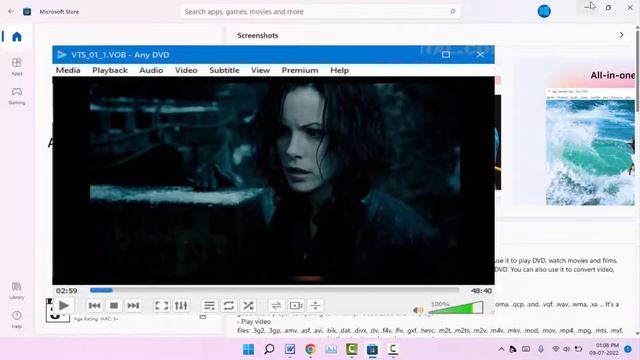640x360 pixels.
Task: Jump to the previous track in player
Action: tap(94, 305)
